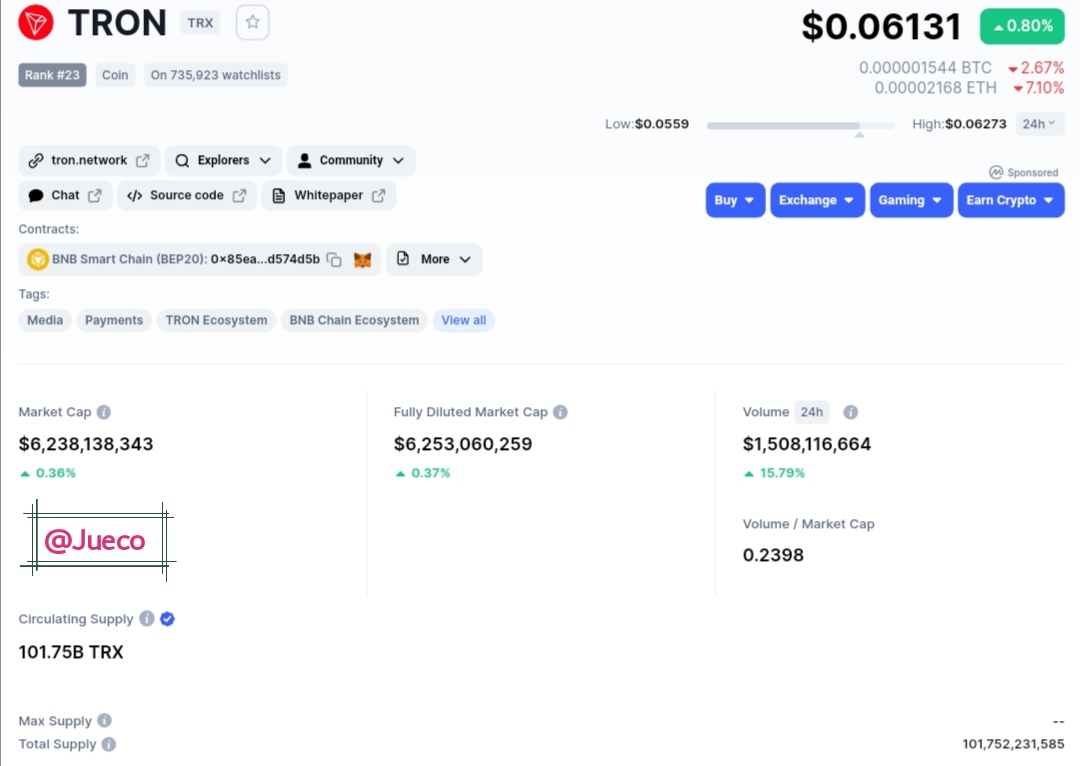The height and width of the screenshot is (766, 1080).
Task: Select the Media tag
Action: click(x=45, y=320)
